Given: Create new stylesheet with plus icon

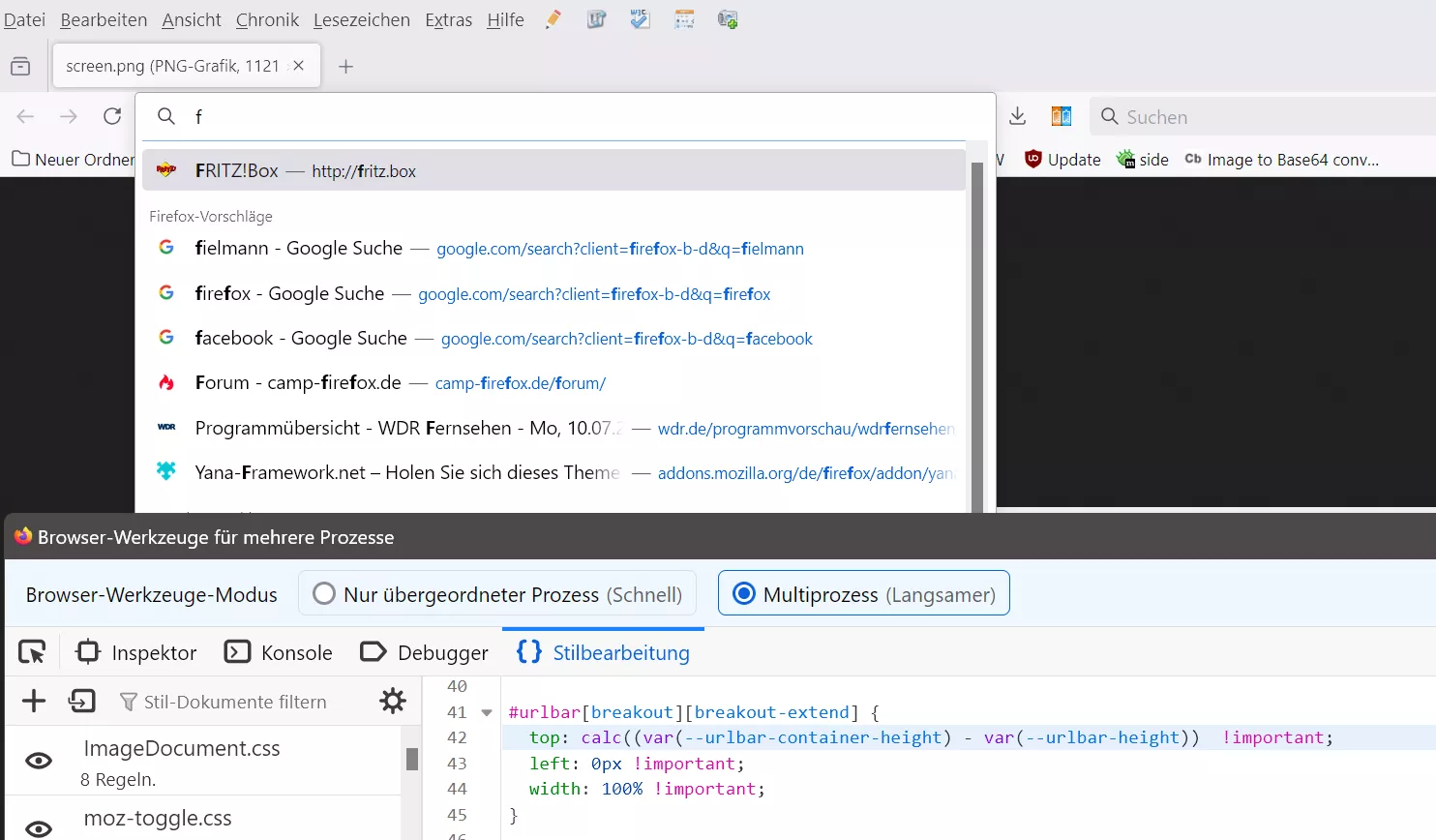Looking at the screenshot, I should coord(34,701).
